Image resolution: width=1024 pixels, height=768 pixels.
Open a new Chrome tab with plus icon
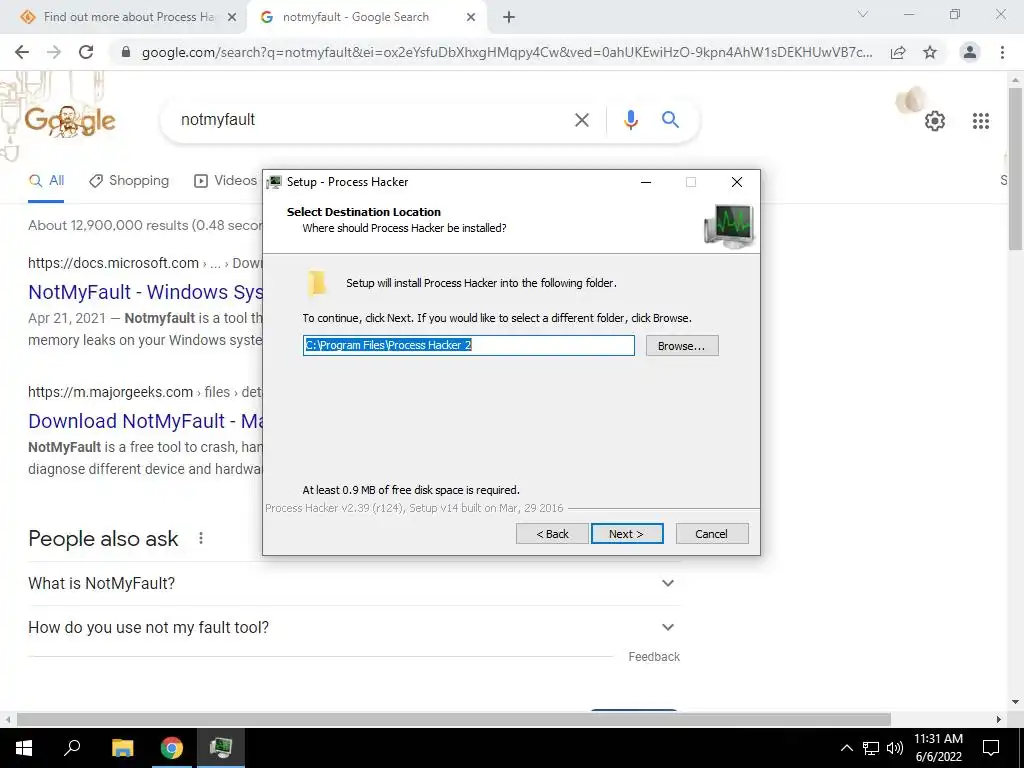pos(509,17)
